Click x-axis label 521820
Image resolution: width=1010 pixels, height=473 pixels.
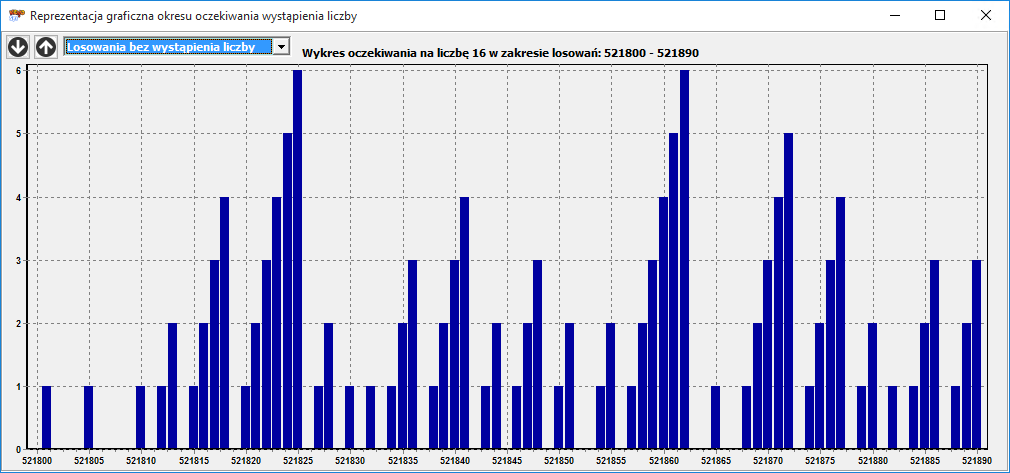(x=245, y=461)
